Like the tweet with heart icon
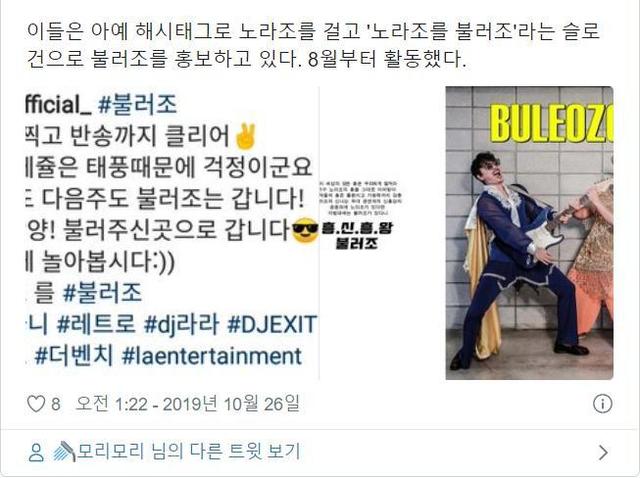The image size is (640, 478). (x=36, y=404)
